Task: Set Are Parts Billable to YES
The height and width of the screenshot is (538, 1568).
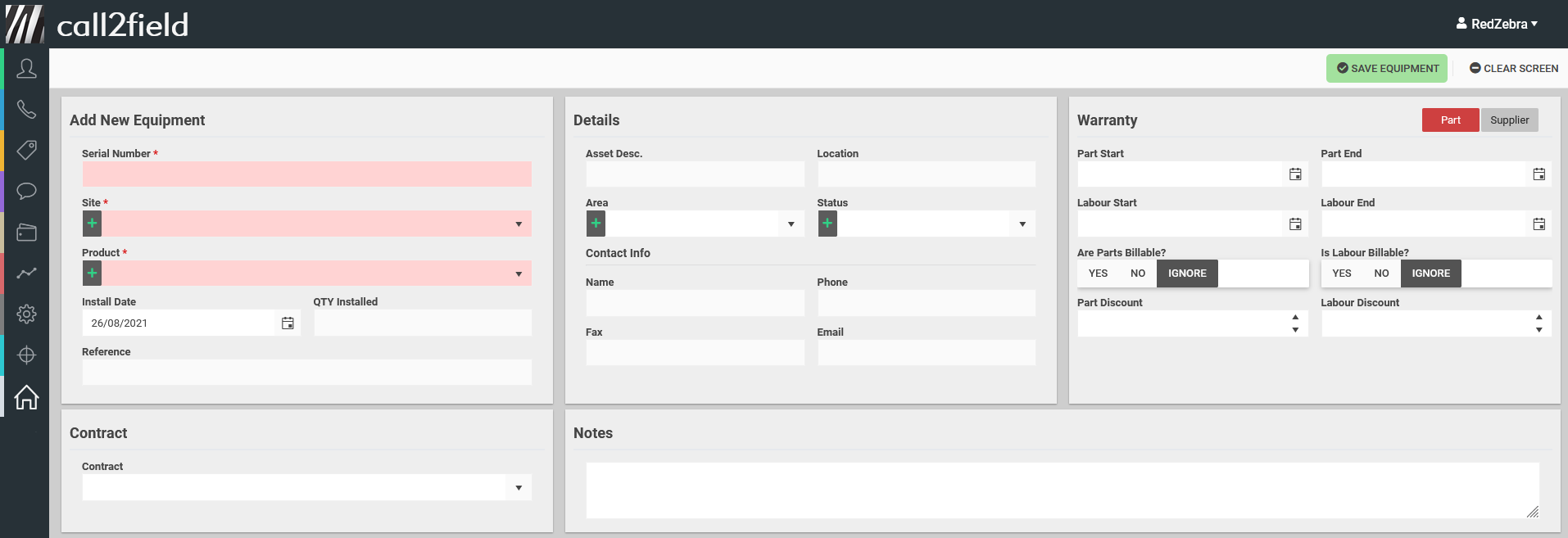Action: (x=1098, y=274)
